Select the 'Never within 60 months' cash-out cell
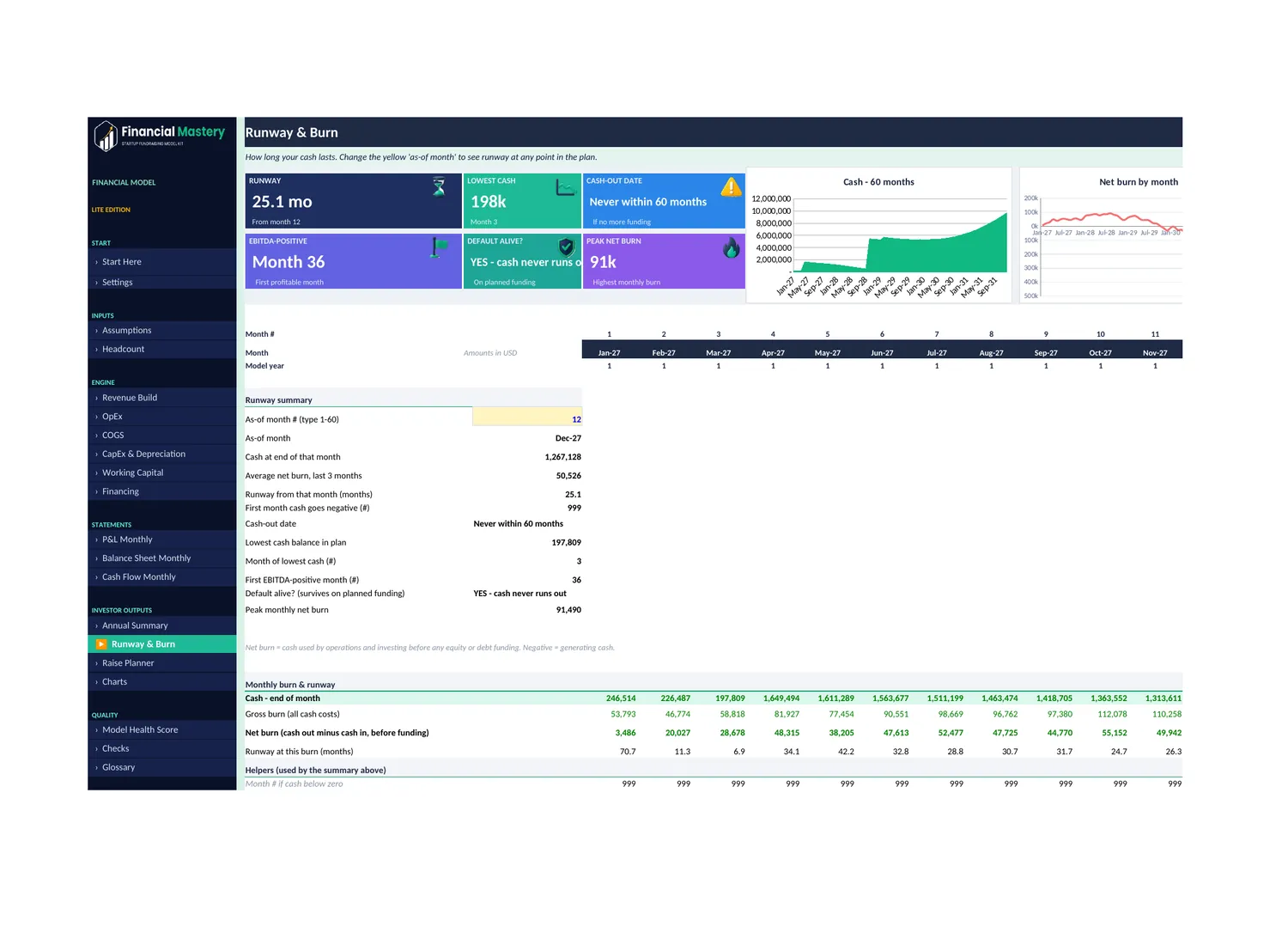The height and width of the screenshot is (945, 1288). point(519,524)
